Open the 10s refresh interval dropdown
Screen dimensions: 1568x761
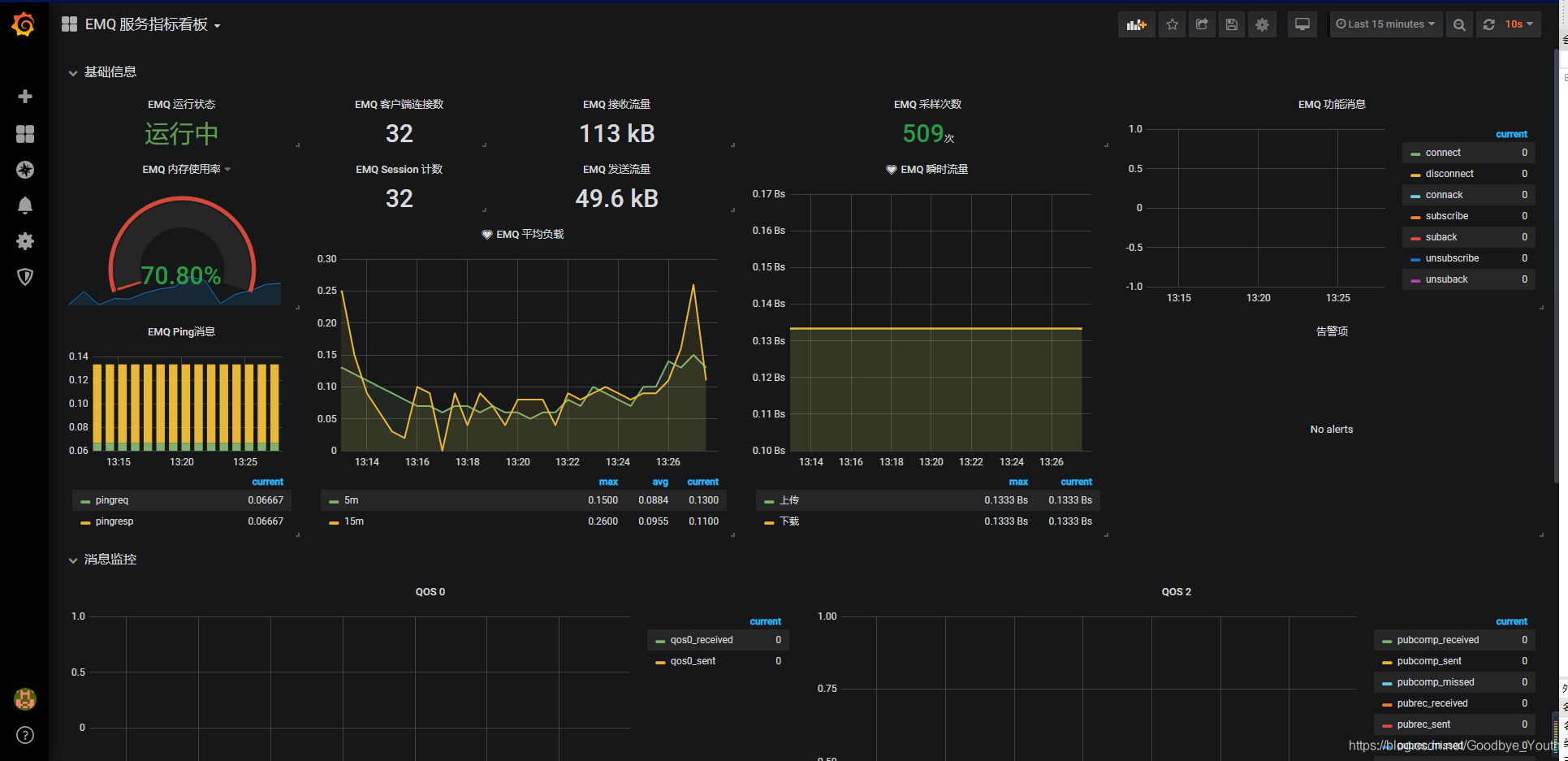tap(1519, 24)
